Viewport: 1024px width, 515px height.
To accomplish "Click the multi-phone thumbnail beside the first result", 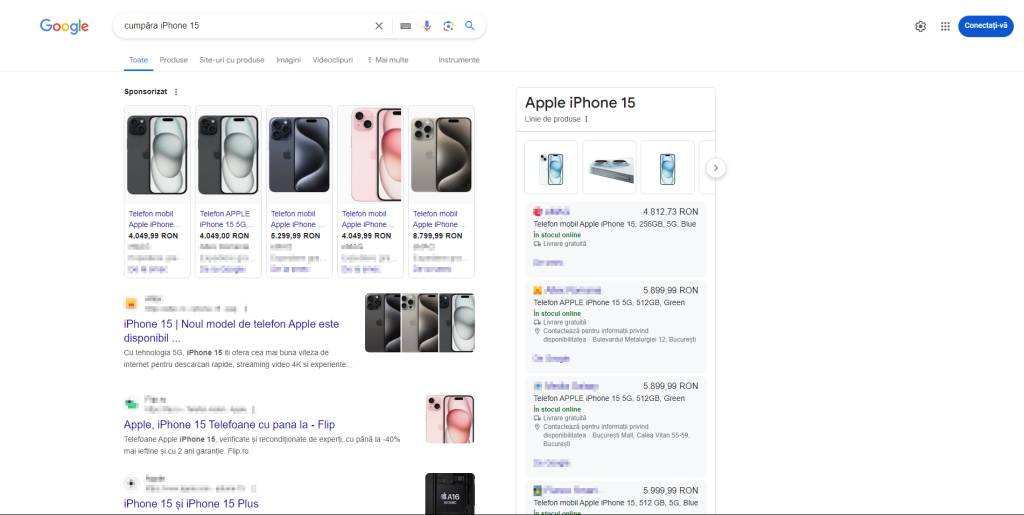I will pos(420,322).
